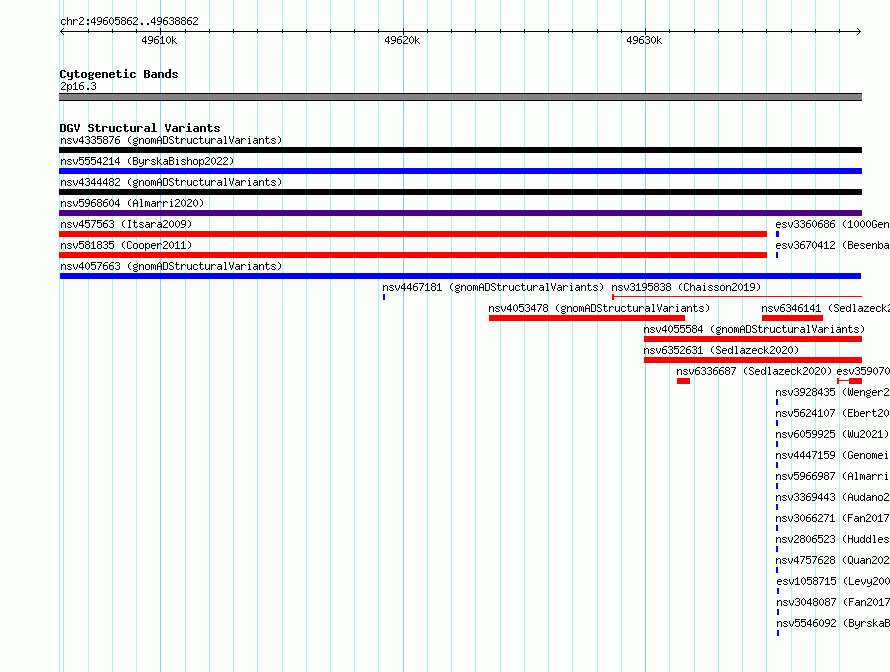890x672 pixels.
Task: Open variant label nsv6346141
Action: (x=825, y=308)
